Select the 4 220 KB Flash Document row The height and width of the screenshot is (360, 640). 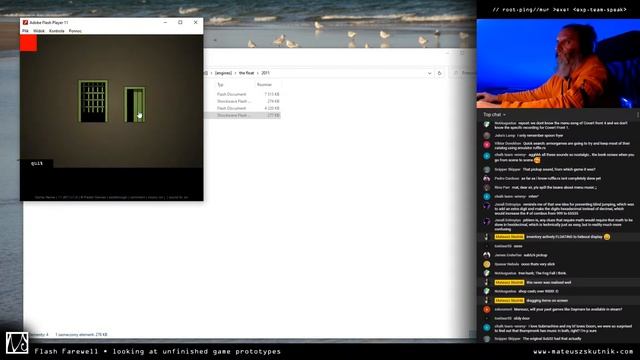242,108
